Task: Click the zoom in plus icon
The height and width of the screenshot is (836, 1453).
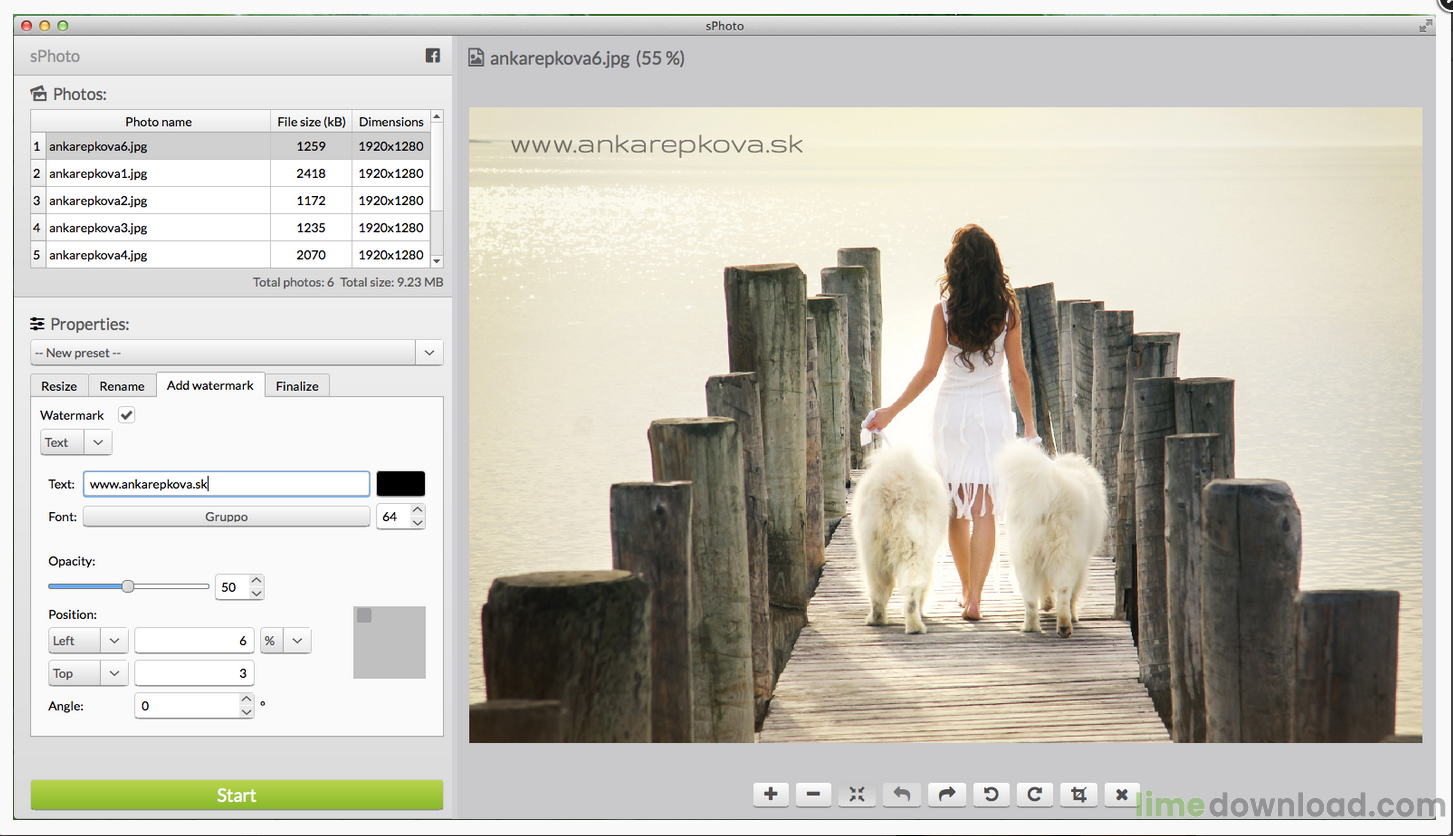Action: pyautogui.click(x=770, y=794)
